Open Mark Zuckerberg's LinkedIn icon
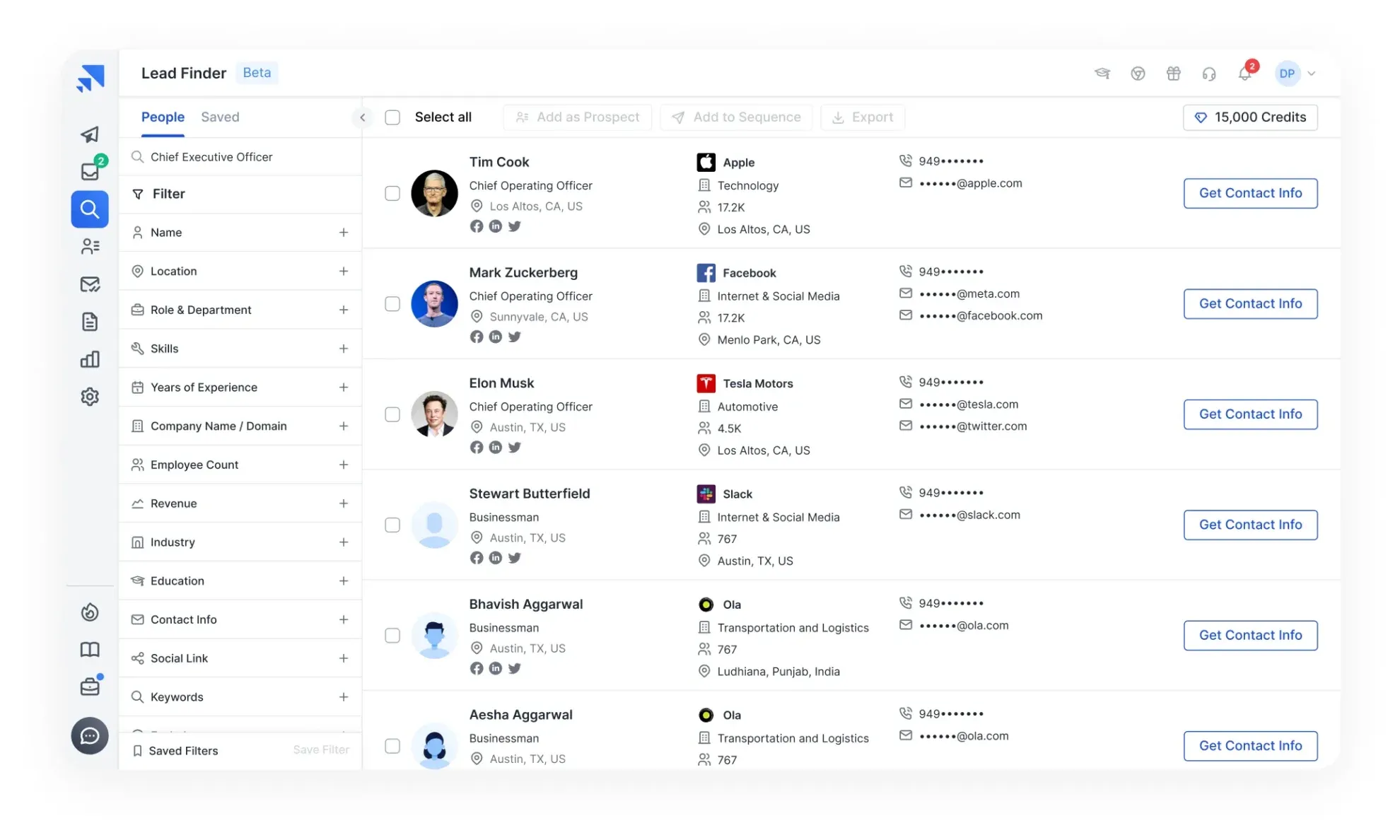 pyautogui.click(x=496, y=337)
